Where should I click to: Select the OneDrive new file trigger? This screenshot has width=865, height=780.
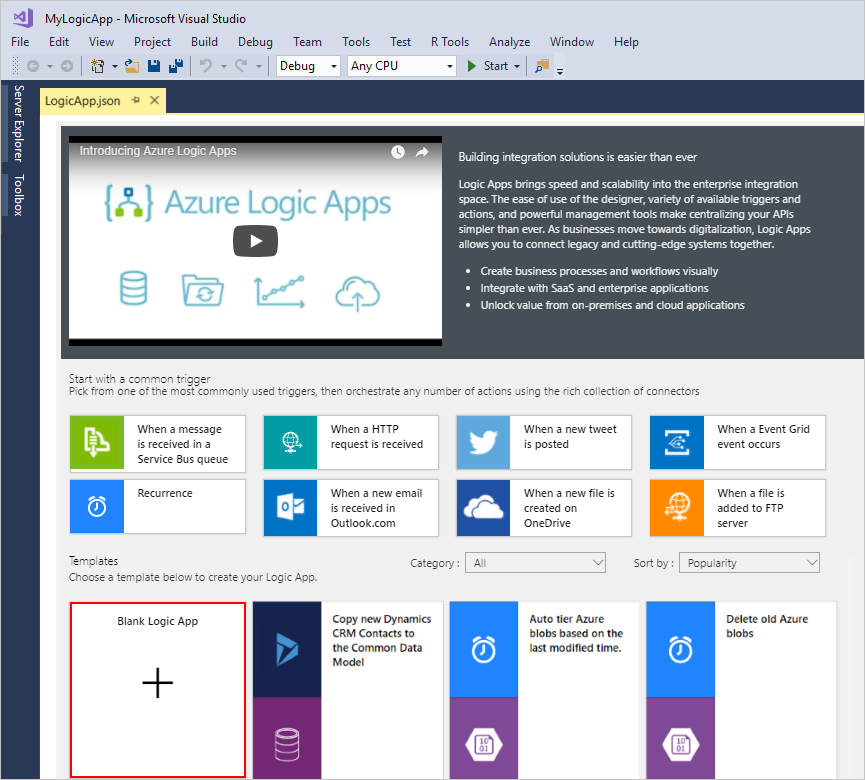pyautogui.click(x=543, y=508)
